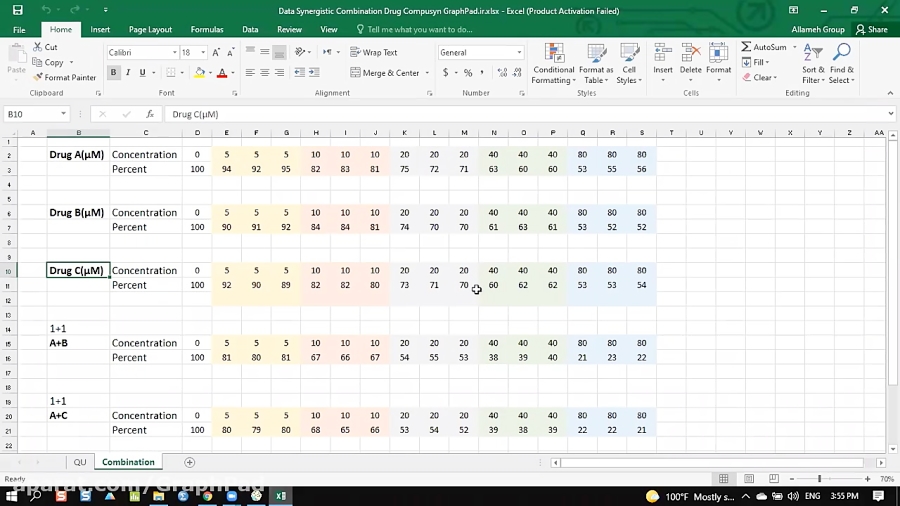Click the Save icon in quick access toolbar
Viewport: 900px width, 506px height.
click(x=17, y=11)
